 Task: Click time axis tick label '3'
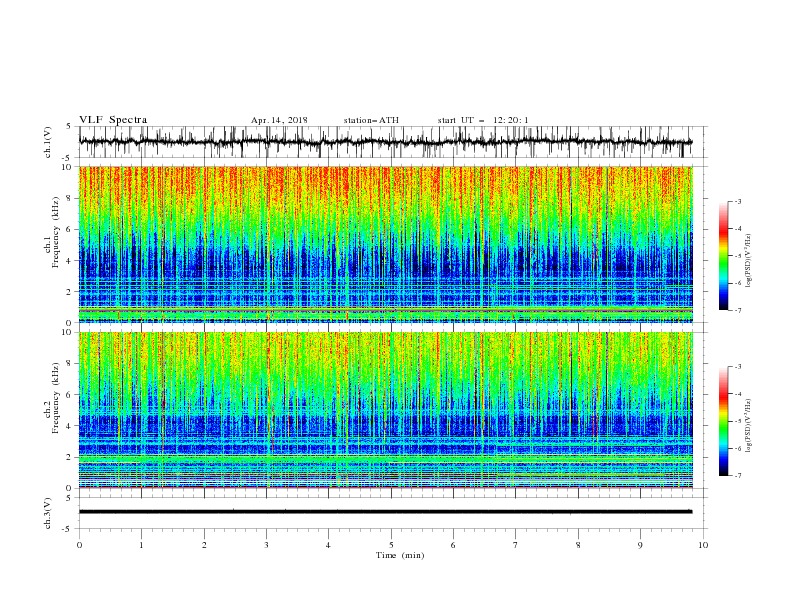point(266,545)
